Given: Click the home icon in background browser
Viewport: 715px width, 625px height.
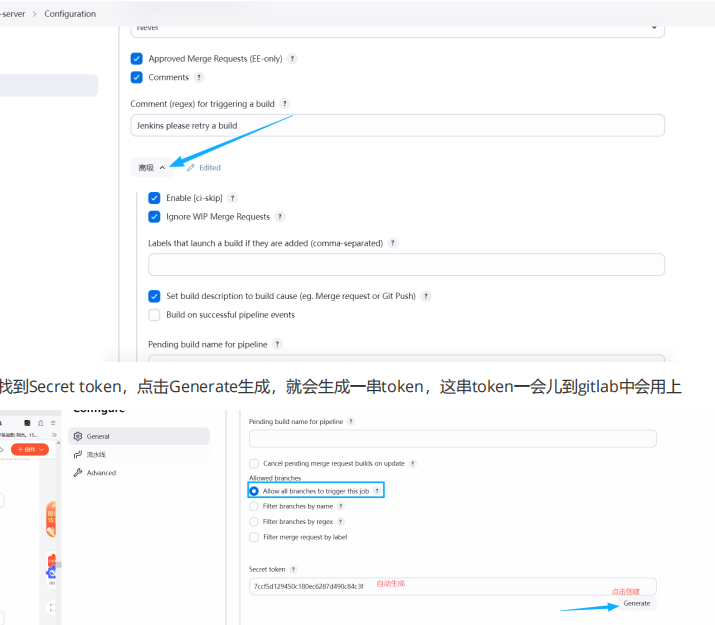Looking at the screenshot, I should pos(41,423).
